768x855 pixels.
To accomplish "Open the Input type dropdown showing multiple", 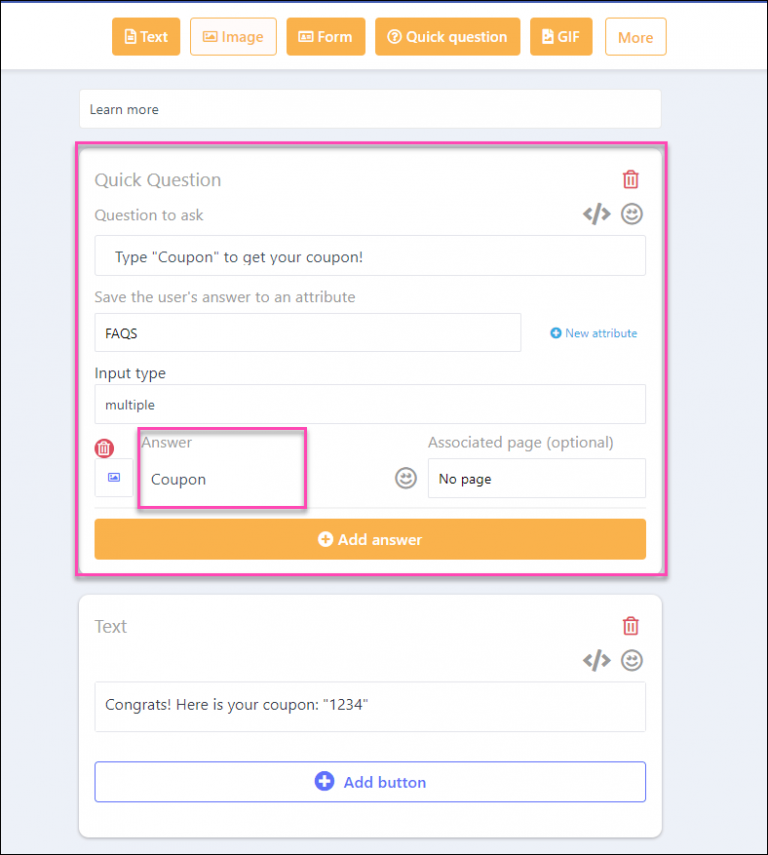I will tap(370, 404).
